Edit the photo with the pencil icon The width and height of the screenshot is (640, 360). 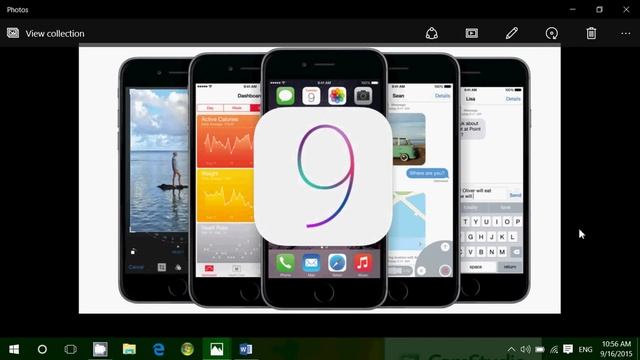pyautogui.click(x=511, y=33)
